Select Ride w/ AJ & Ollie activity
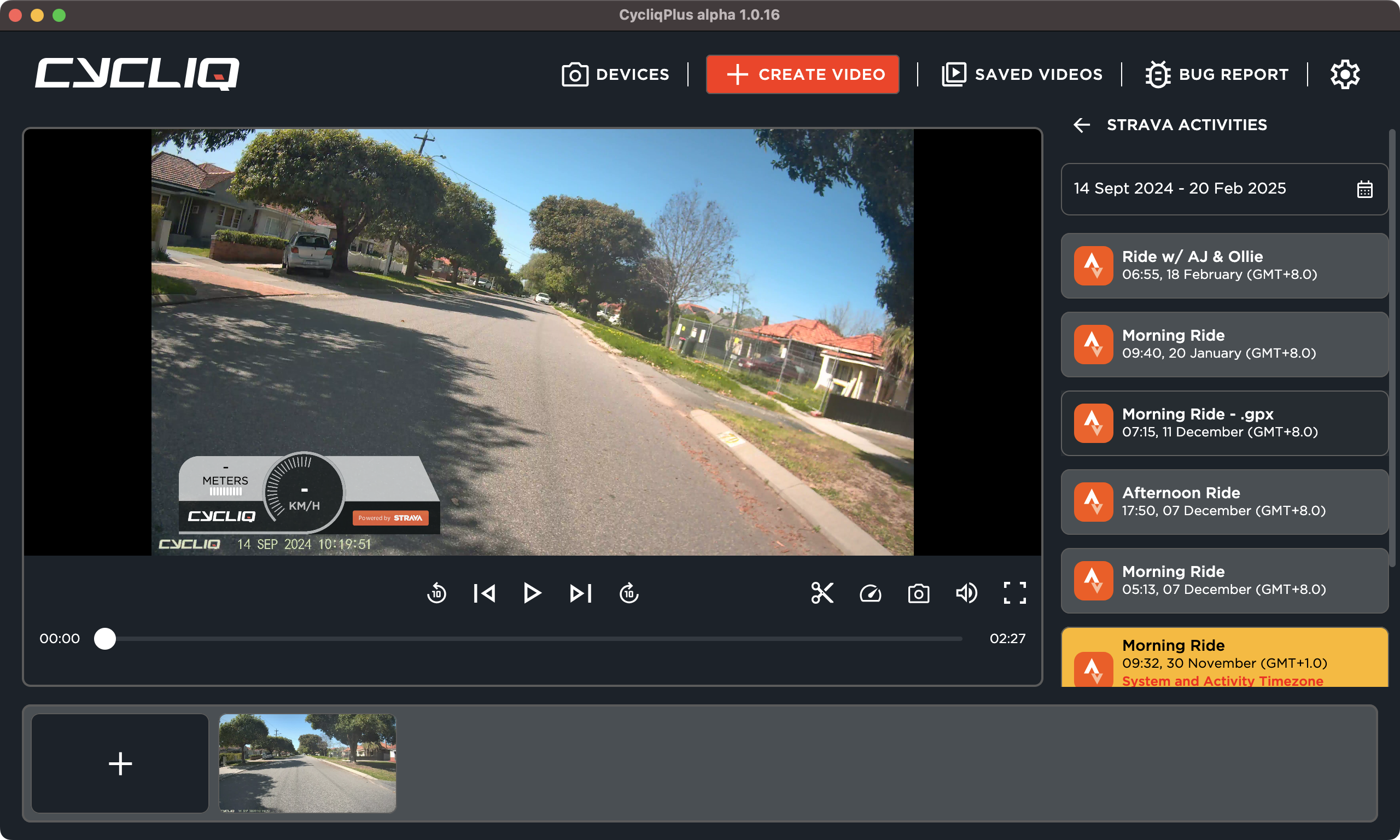Image resolution: width=1400 pixels, height=840 pixels. coord(1224,265)
